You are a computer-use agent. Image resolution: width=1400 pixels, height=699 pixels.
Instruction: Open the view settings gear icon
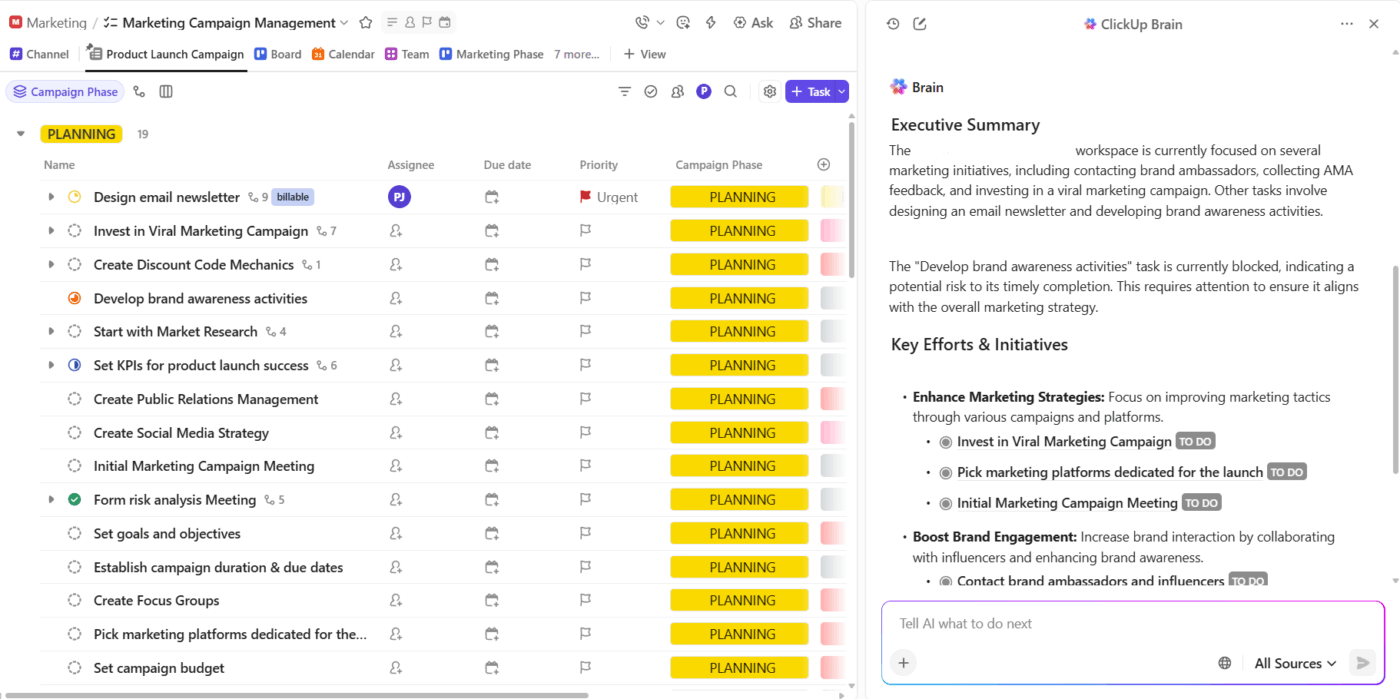pyautogui.click(x=770, y=91)
